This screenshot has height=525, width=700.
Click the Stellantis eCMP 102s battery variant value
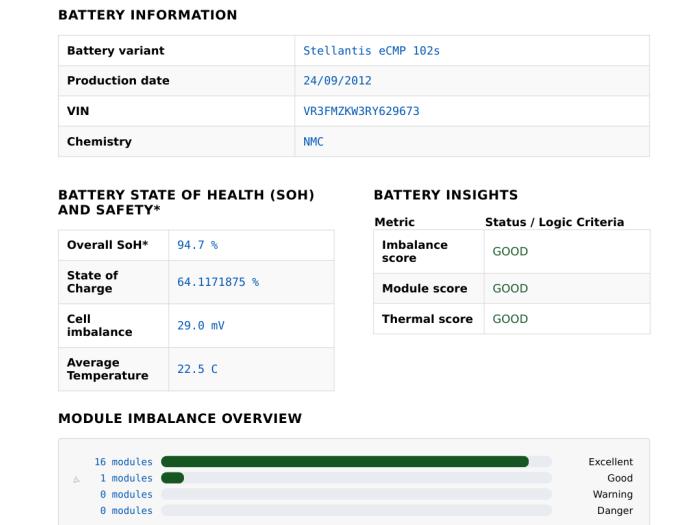[x=371, y=51]
